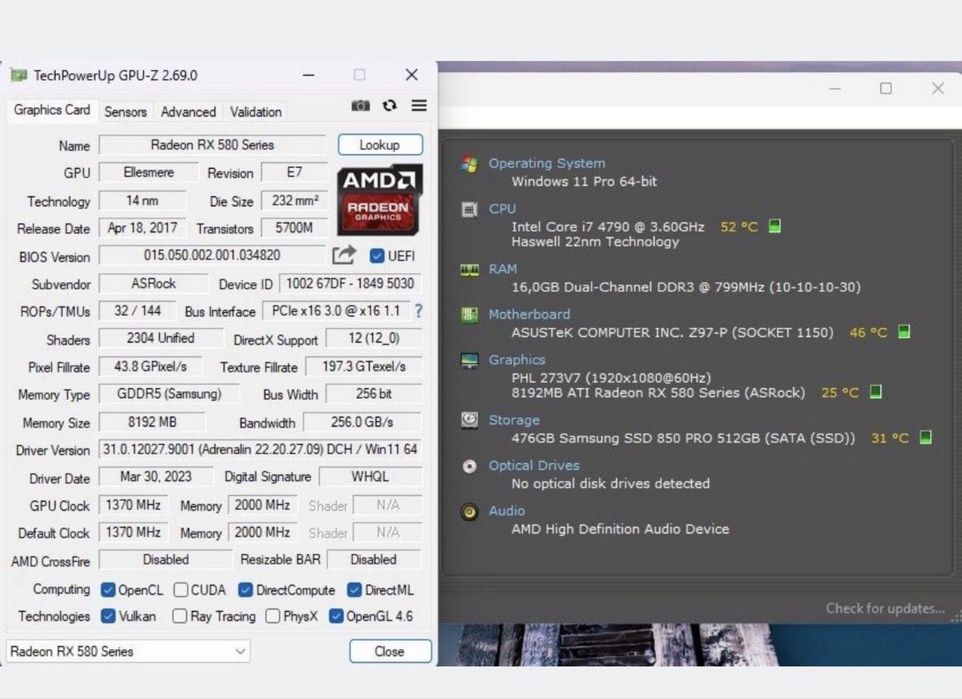Click the Driver Version field value

point(260,449)
